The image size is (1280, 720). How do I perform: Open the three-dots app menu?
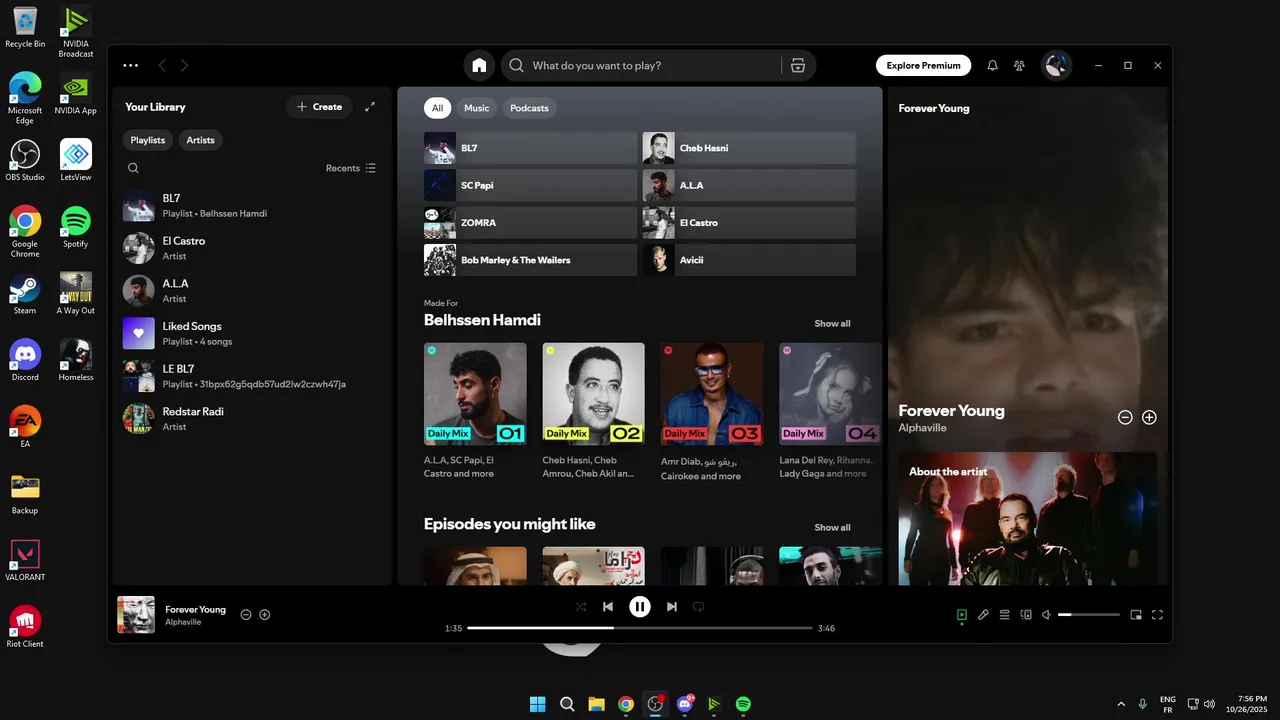tap(131, 65)
